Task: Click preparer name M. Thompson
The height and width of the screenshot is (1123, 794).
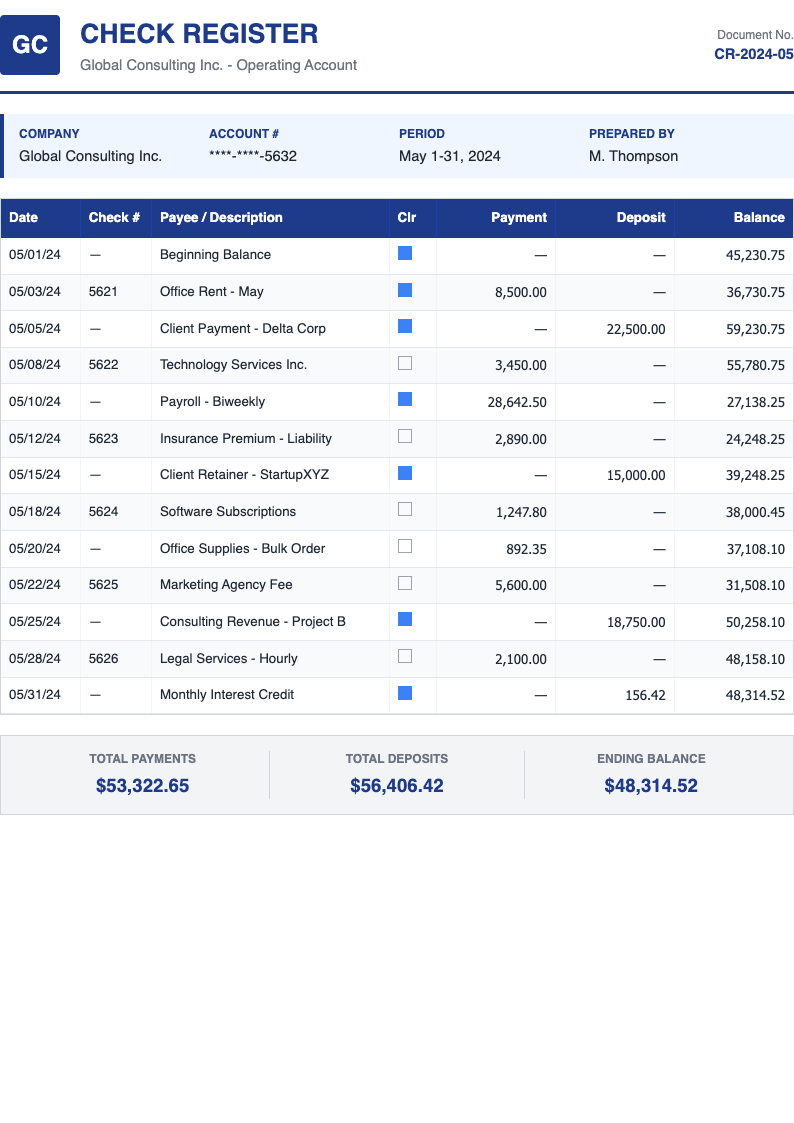Action: 633,156
